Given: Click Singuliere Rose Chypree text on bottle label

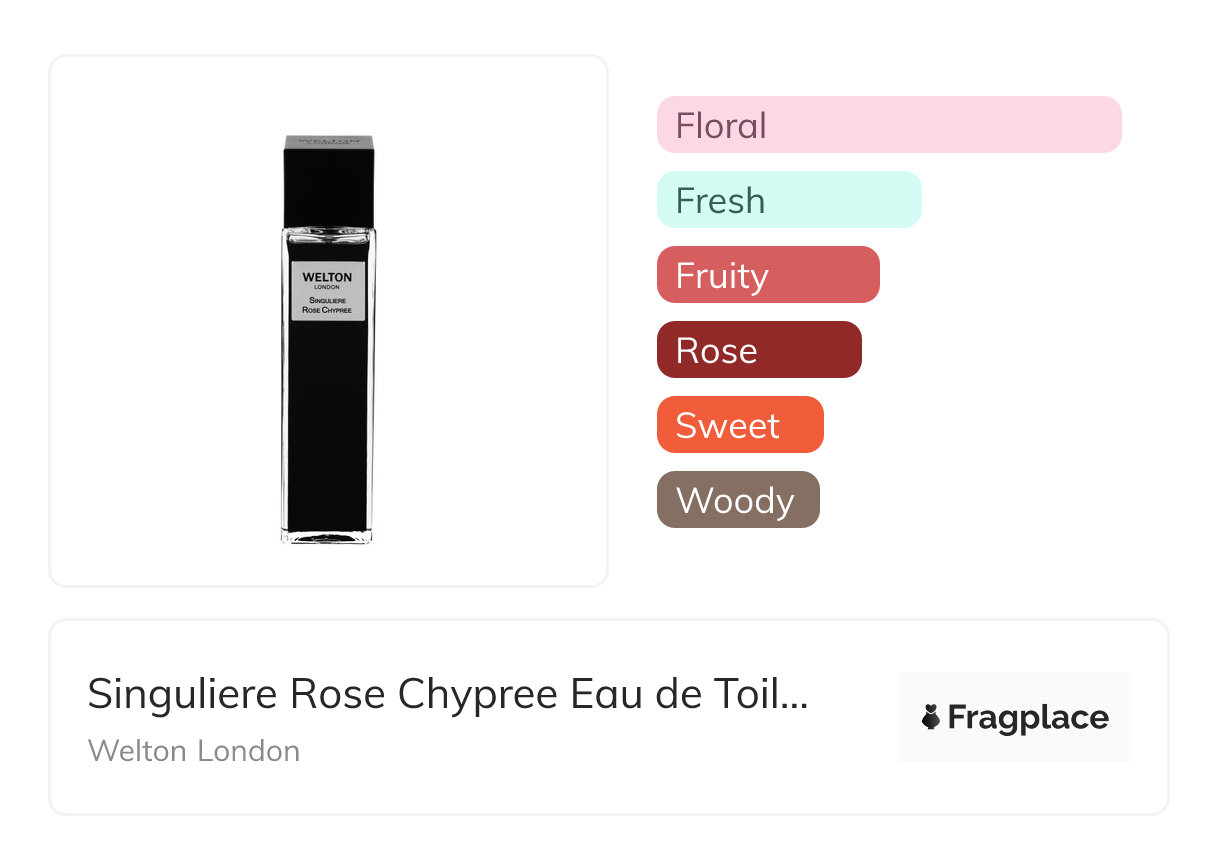Looking at the screenshot, I should click(328, 305).
